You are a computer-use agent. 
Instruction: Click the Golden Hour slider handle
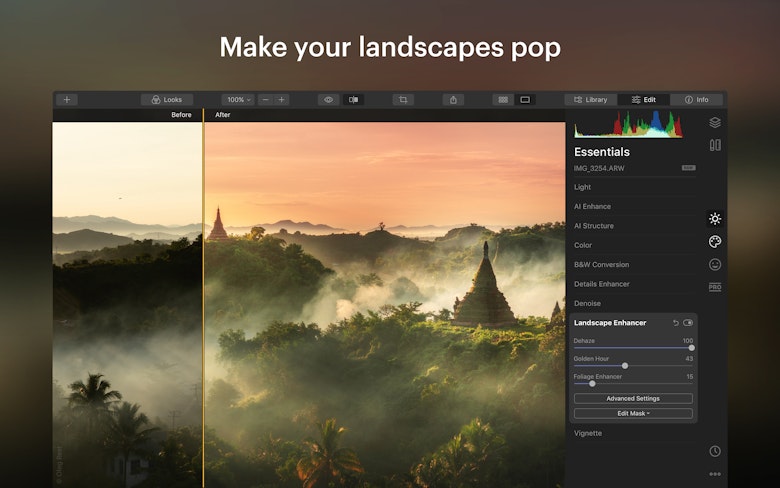point(625,366)
